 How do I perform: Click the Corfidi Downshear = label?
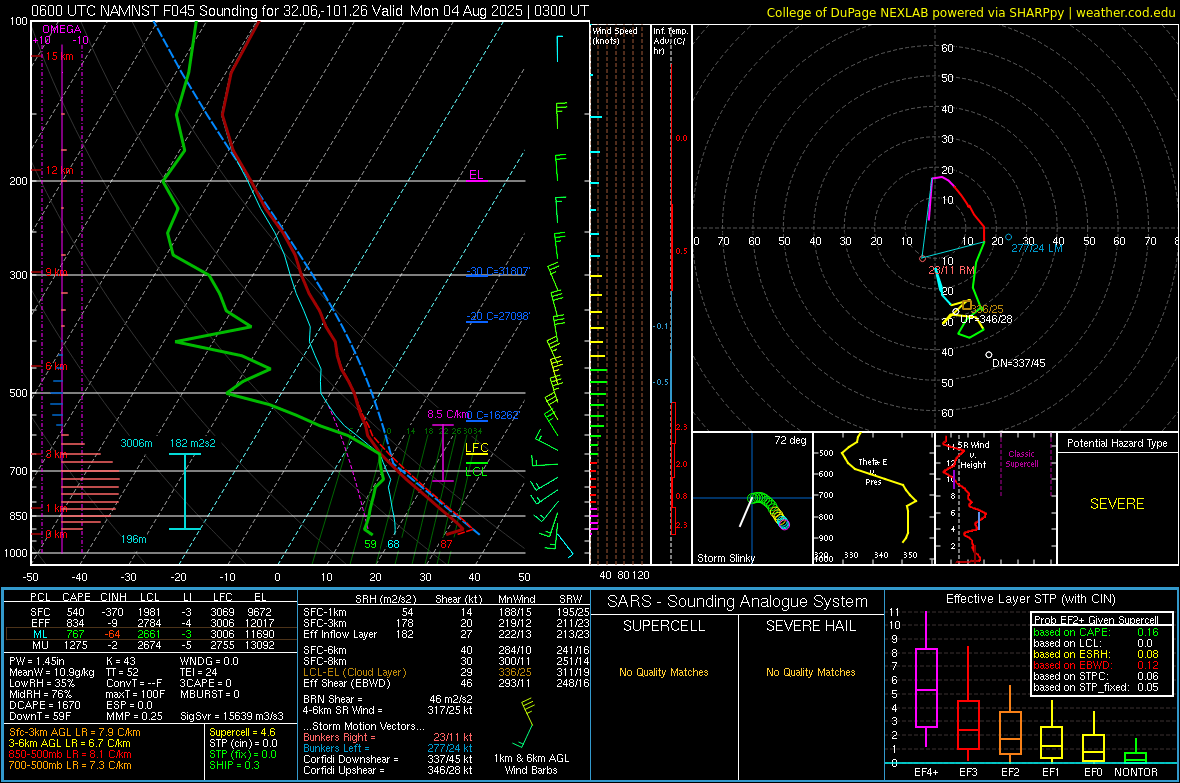pyautogui.click(x=345, y=759)
